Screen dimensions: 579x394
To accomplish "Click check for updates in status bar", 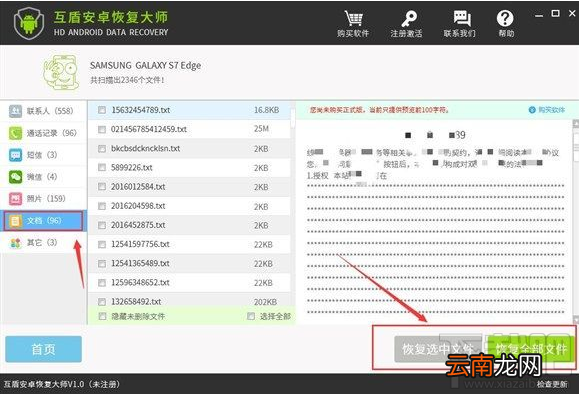I will 552,384.
